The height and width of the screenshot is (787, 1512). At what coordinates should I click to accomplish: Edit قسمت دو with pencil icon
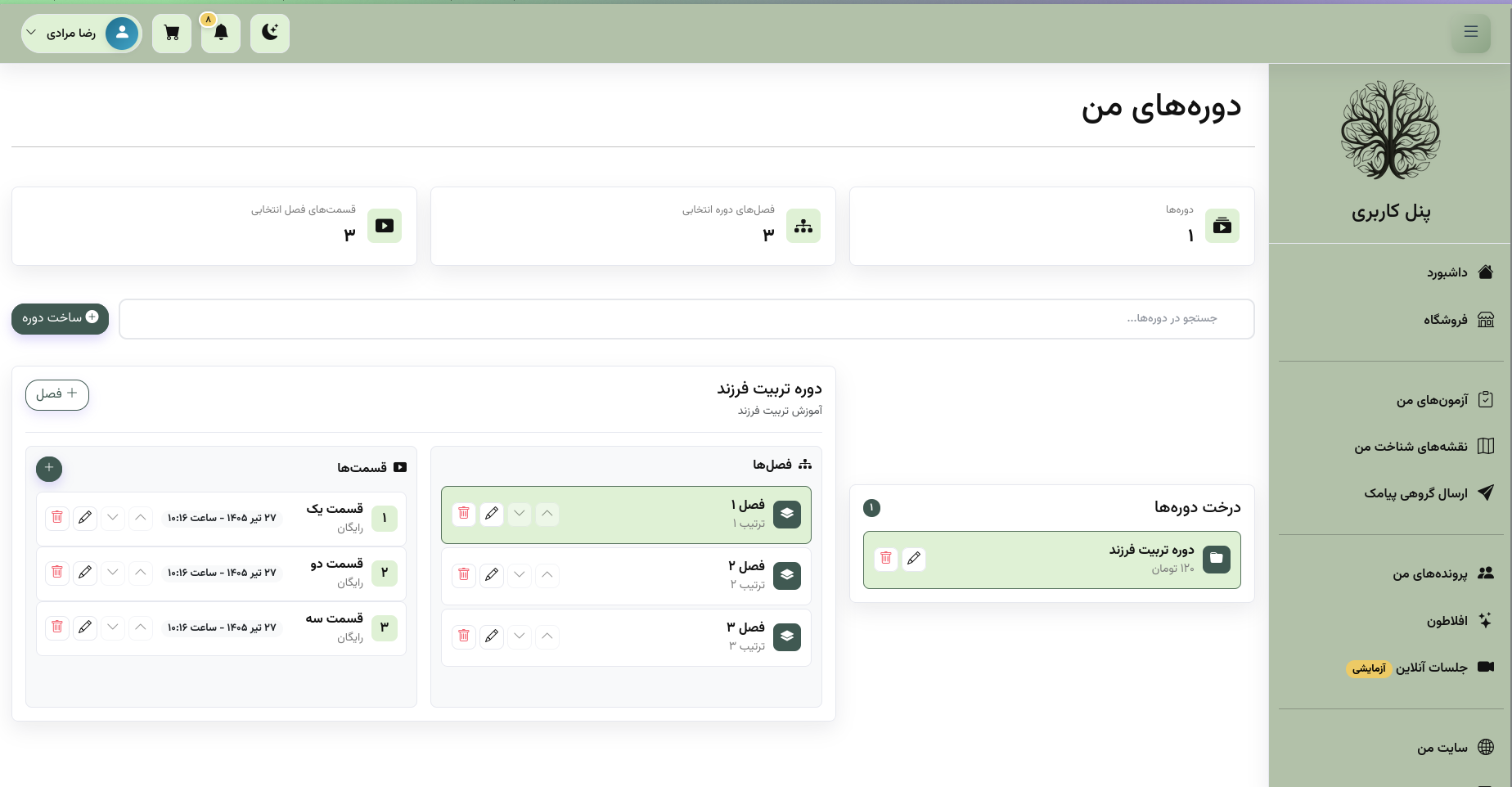(85, 573)
